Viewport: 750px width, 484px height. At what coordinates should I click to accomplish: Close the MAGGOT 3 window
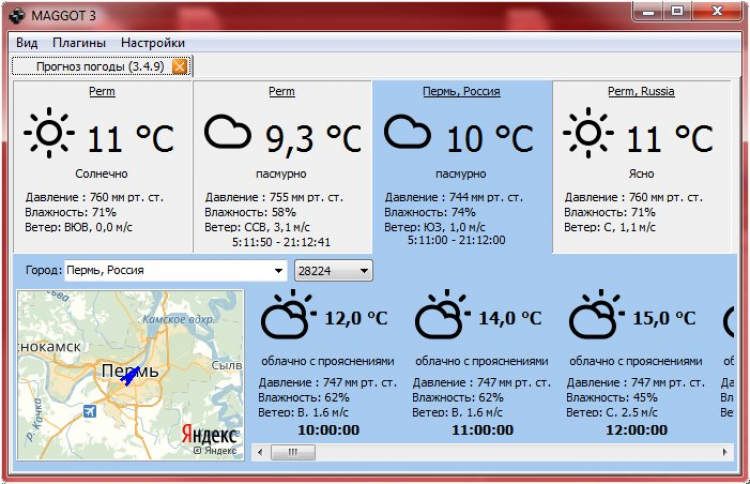716,11
